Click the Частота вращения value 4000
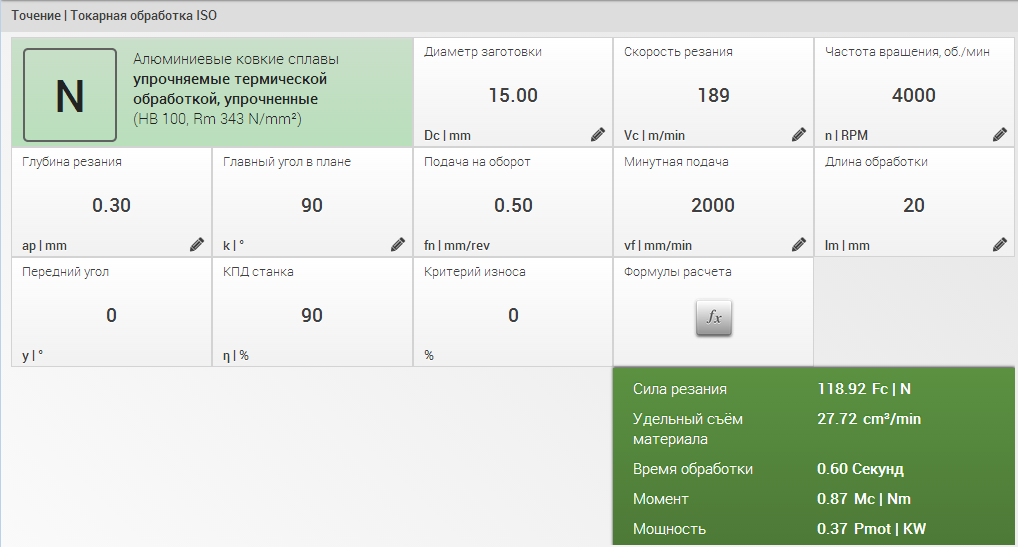The width and height of the screenshot is (1018, 547). [x=914, y=96]
